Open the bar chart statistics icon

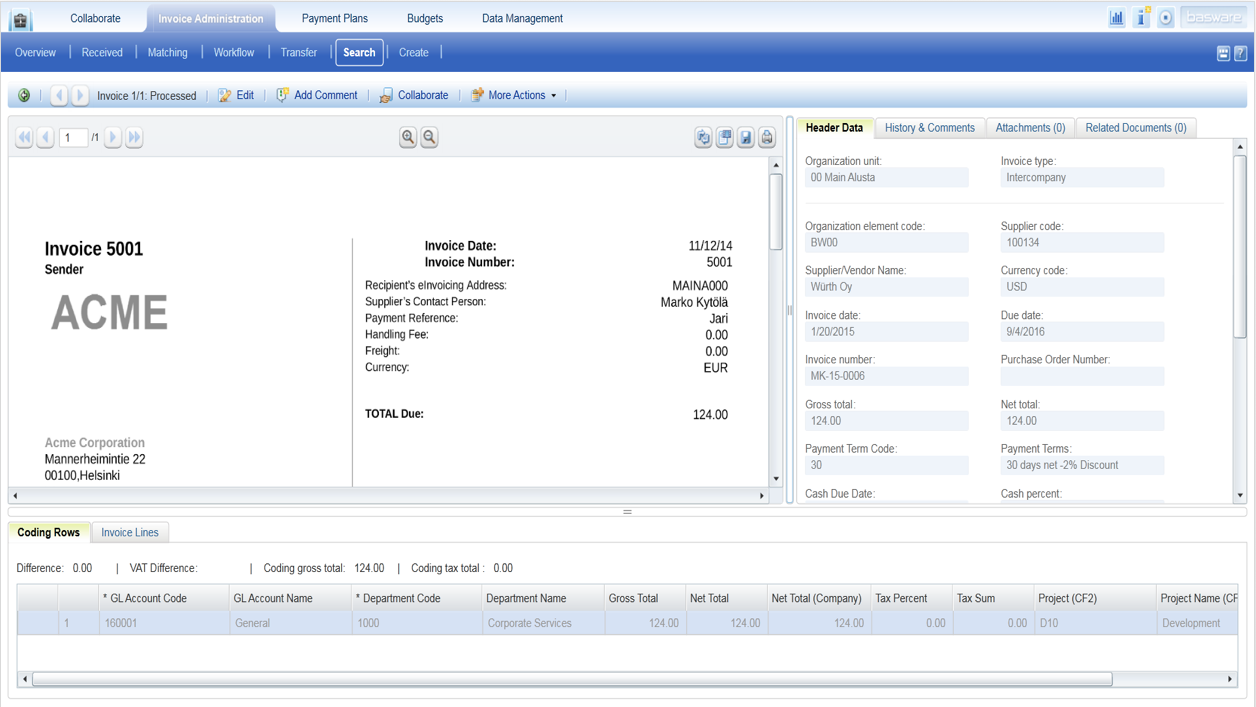tap(1116, 17)
